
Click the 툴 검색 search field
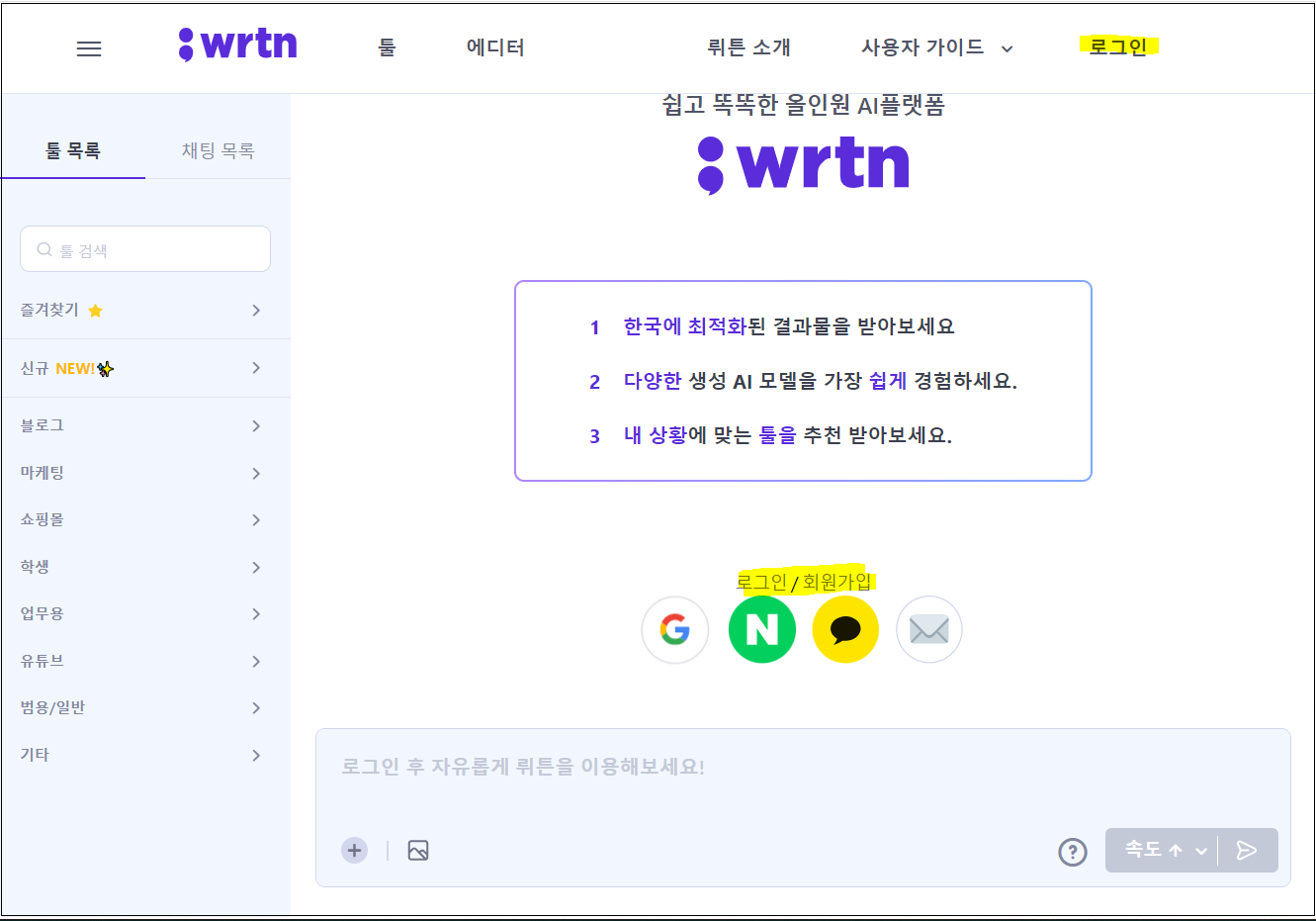[145, 248]
